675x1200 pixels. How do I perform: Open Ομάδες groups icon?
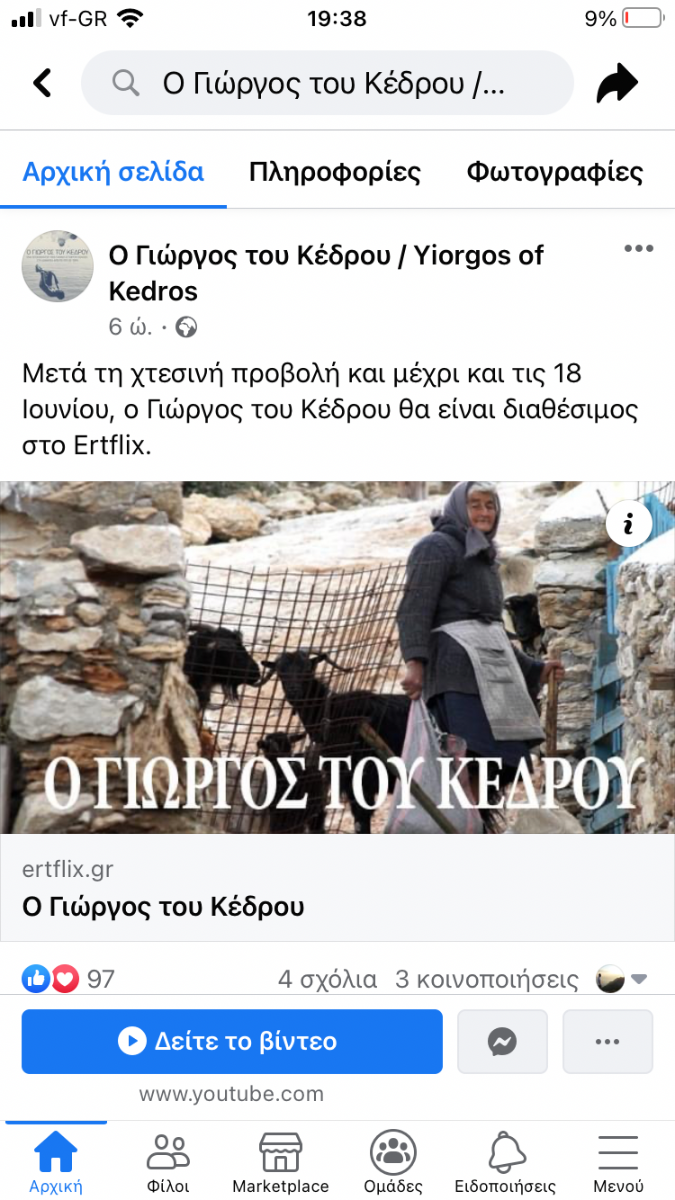tap(393, 1164)
